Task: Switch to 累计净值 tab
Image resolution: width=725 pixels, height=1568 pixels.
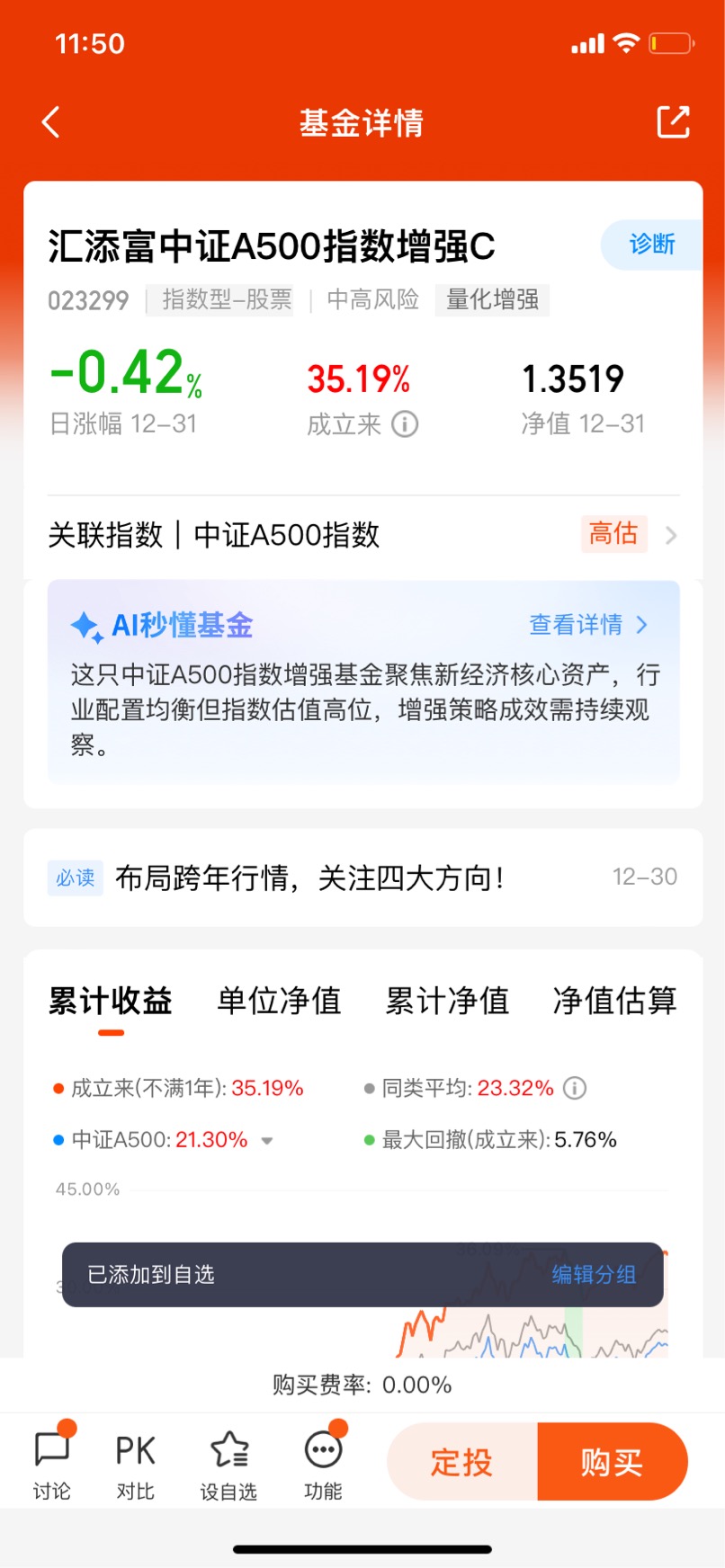Action: point(447,1001)
